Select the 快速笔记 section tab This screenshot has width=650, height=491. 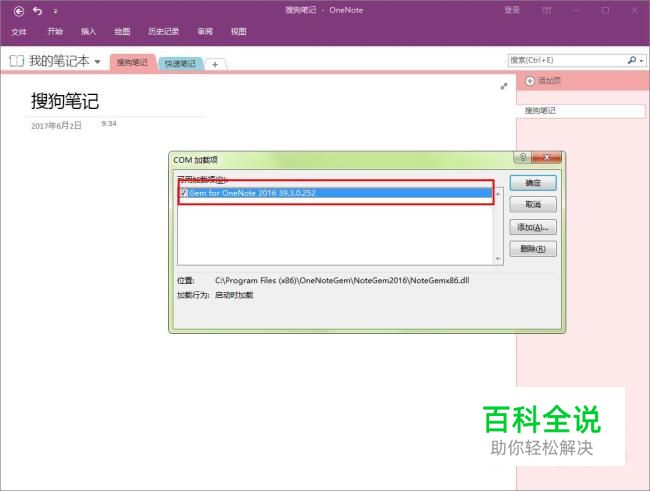[180, 63]
